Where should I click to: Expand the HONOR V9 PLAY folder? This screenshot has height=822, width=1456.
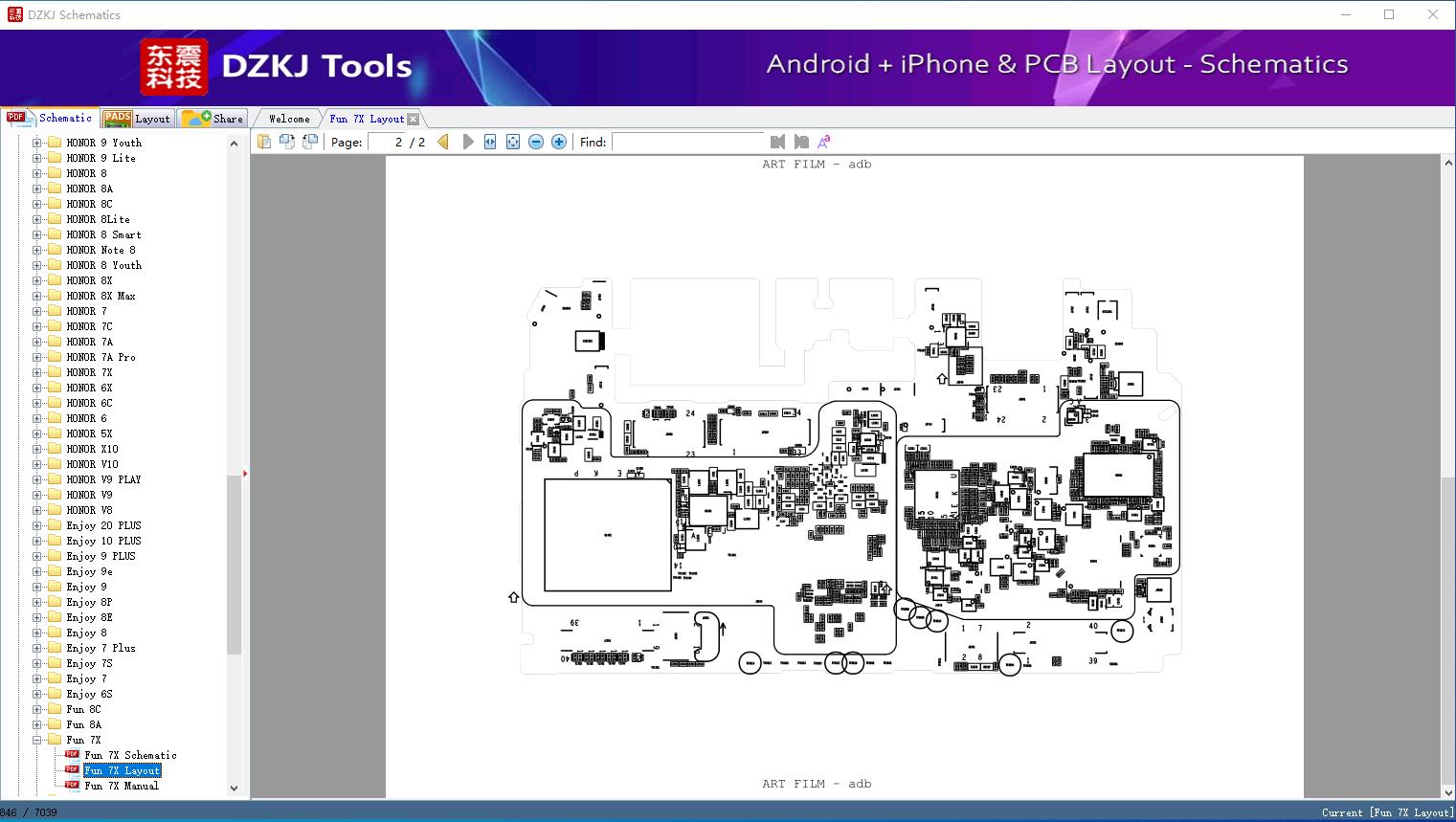[36, 479]
